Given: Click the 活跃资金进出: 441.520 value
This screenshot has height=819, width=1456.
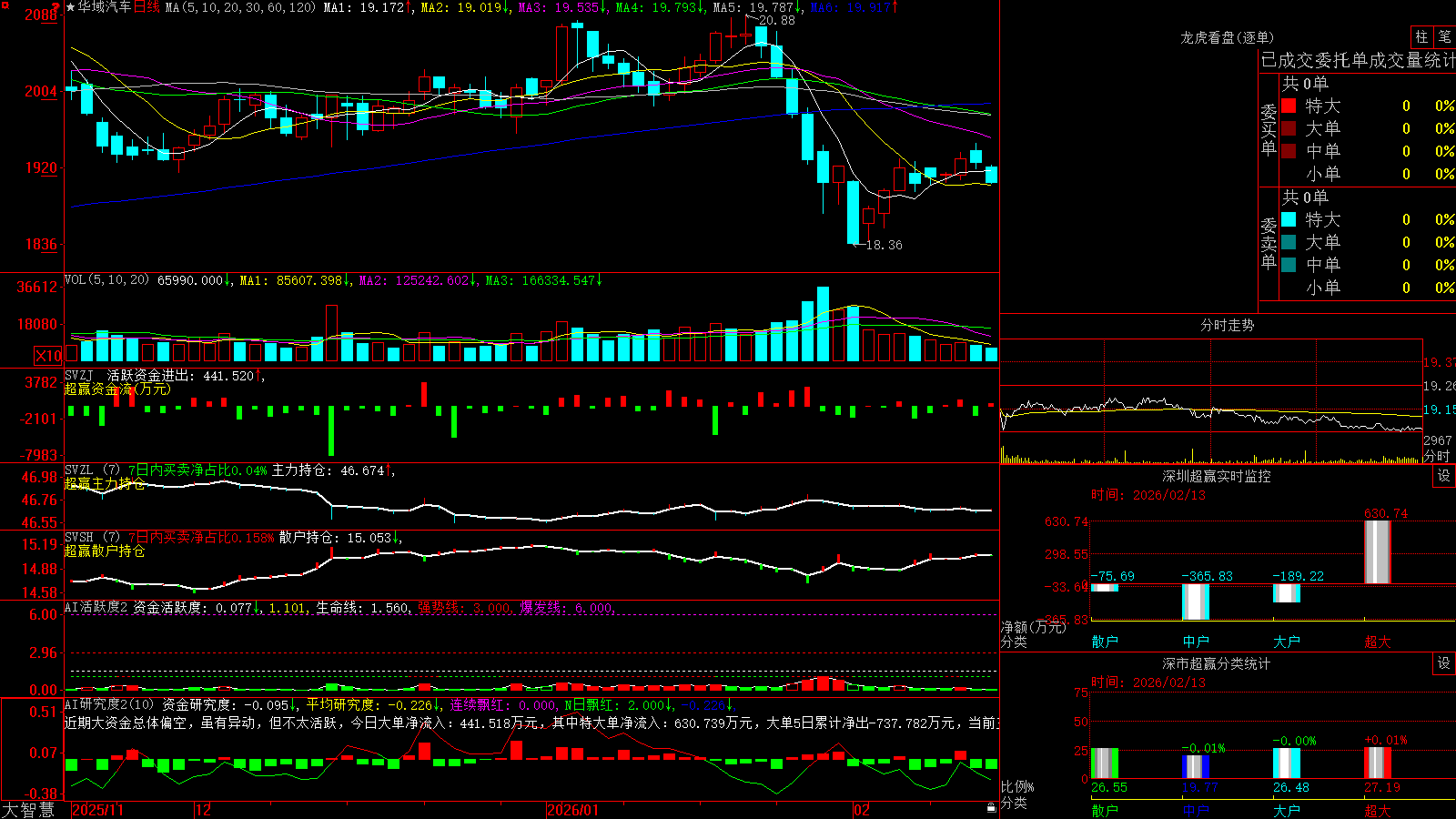Looking at the screenshot, I should [x=181, y=376].
